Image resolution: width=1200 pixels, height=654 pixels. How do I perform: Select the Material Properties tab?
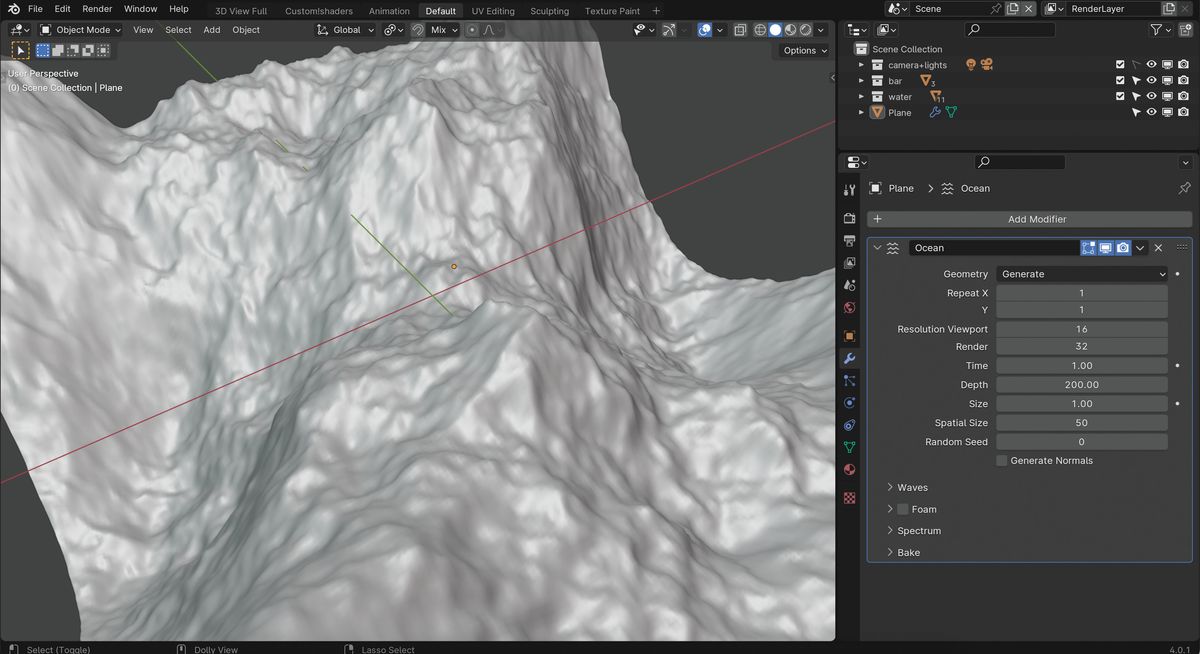point(849,469)
